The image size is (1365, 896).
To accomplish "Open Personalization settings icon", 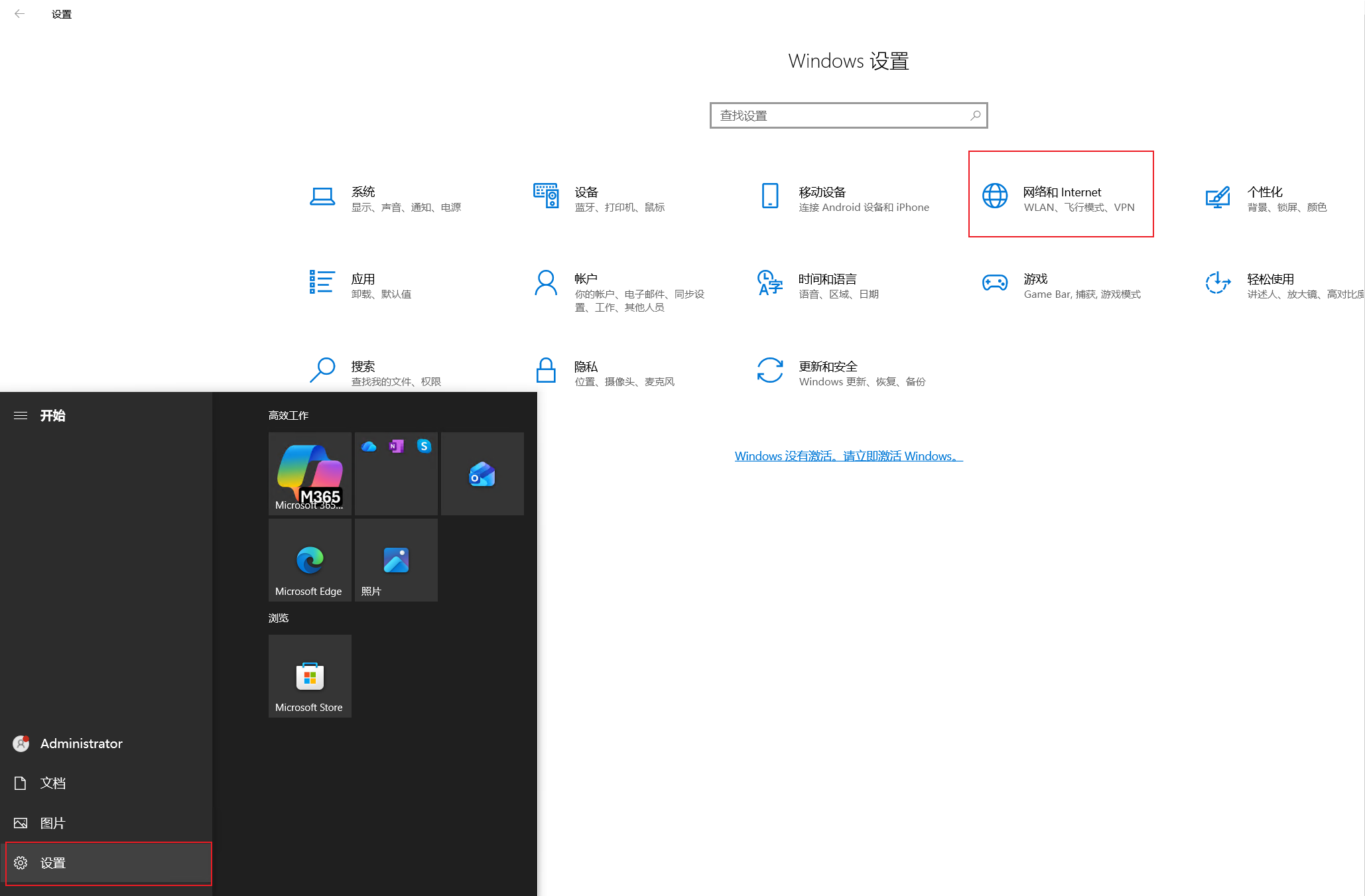I will (1217, 197).
